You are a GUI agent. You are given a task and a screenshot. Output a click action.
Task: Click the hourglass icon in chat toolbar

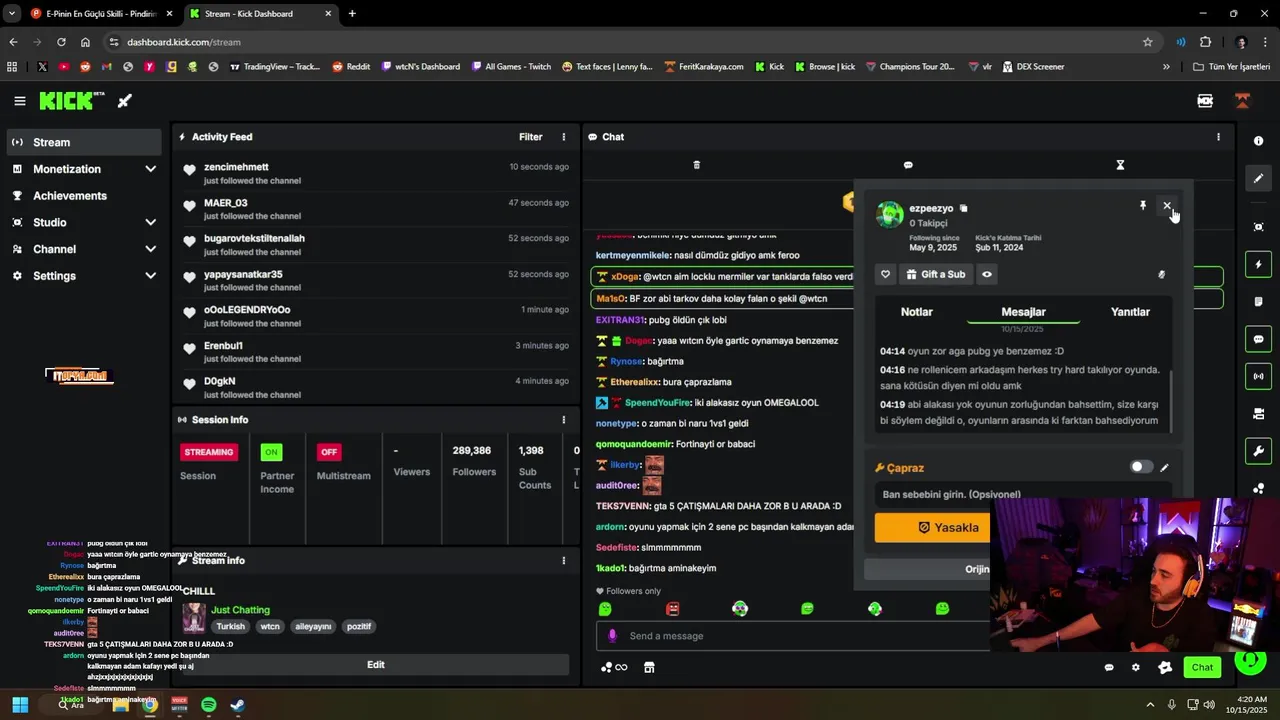click(1120, 165)
